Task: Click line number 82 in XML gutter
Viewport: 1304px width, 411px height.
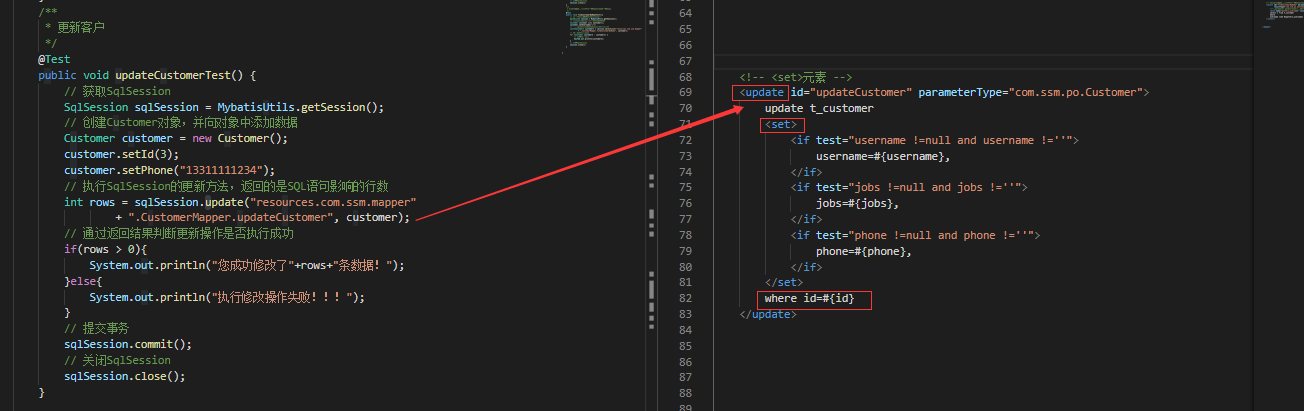Action: click(x=685, y=298)
